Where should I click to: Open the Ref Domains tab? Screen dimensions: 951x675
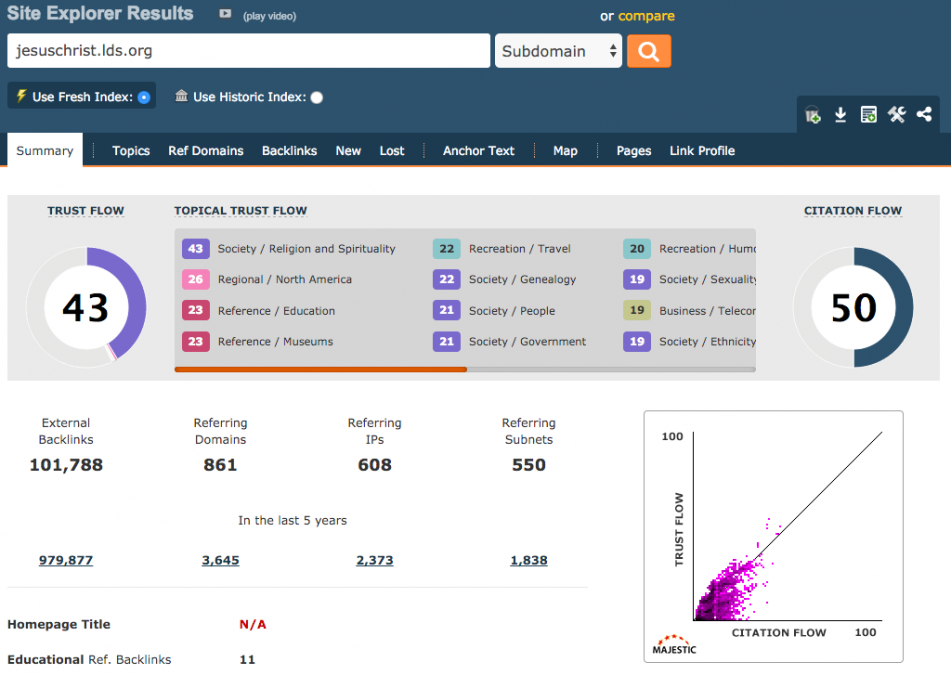pyautogui.click(x=206, y=150)
